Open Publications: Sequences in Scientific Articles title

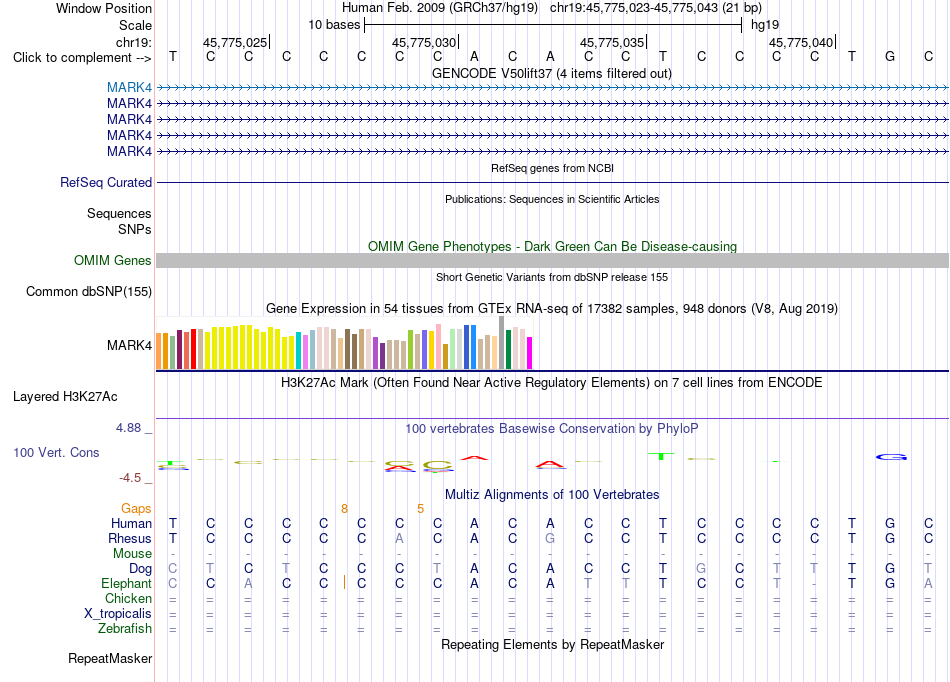click(x=552, y=199)
